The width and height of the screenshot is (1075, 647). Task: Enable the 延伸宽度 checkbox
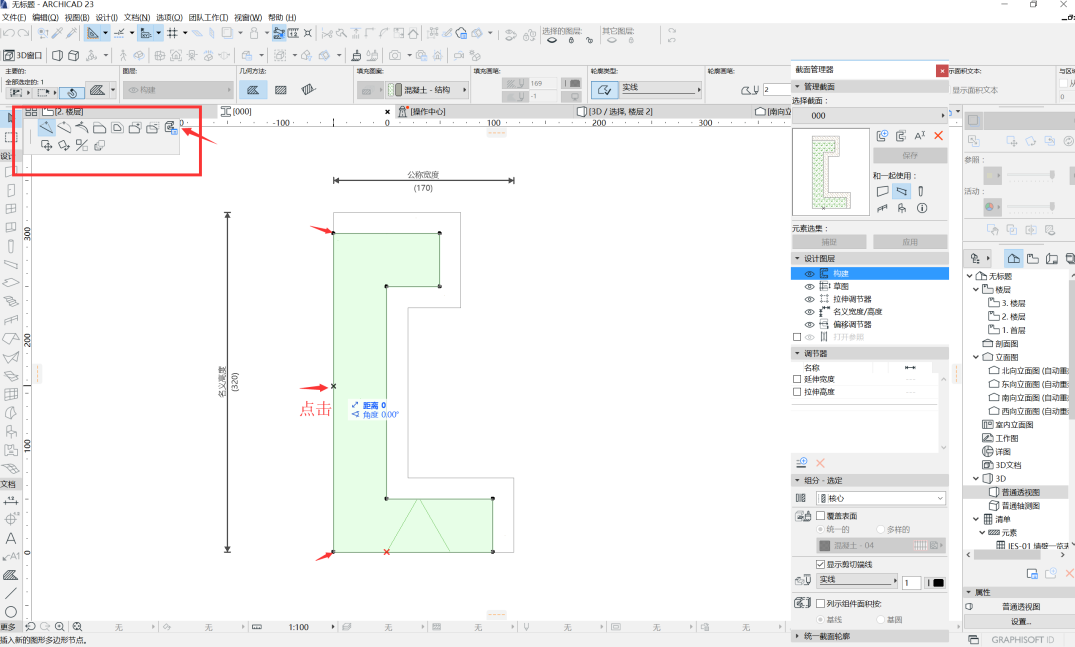[x=797, y=379]
